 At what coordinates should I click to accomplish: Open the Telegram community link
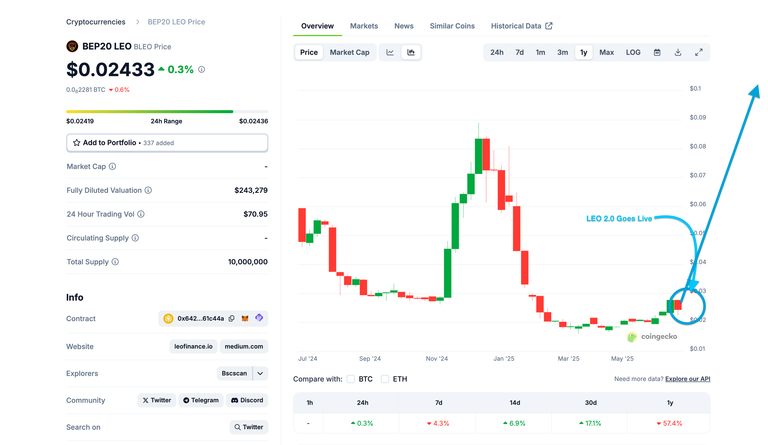201,400
